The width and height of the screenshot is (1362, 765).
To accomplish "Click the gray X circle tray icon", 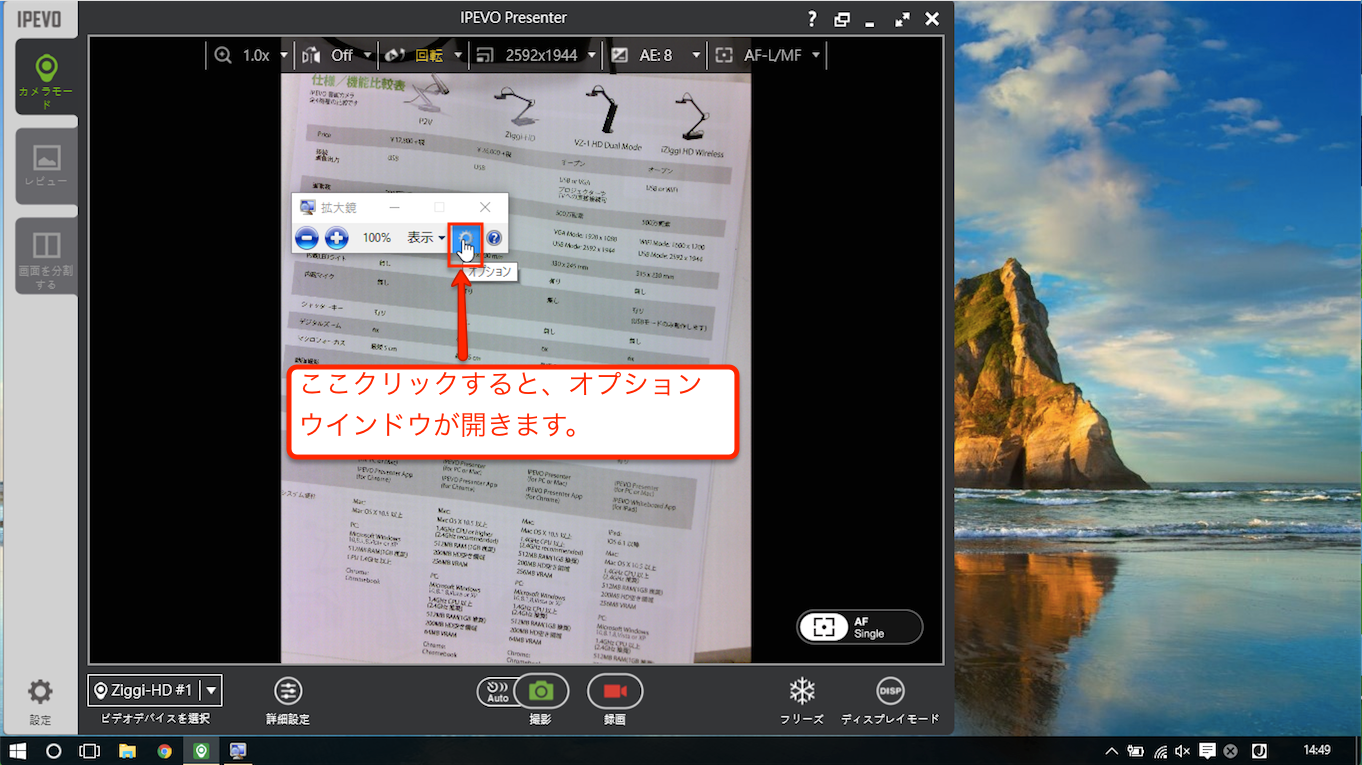I will pyautogui.click(x=1231, y=750).
